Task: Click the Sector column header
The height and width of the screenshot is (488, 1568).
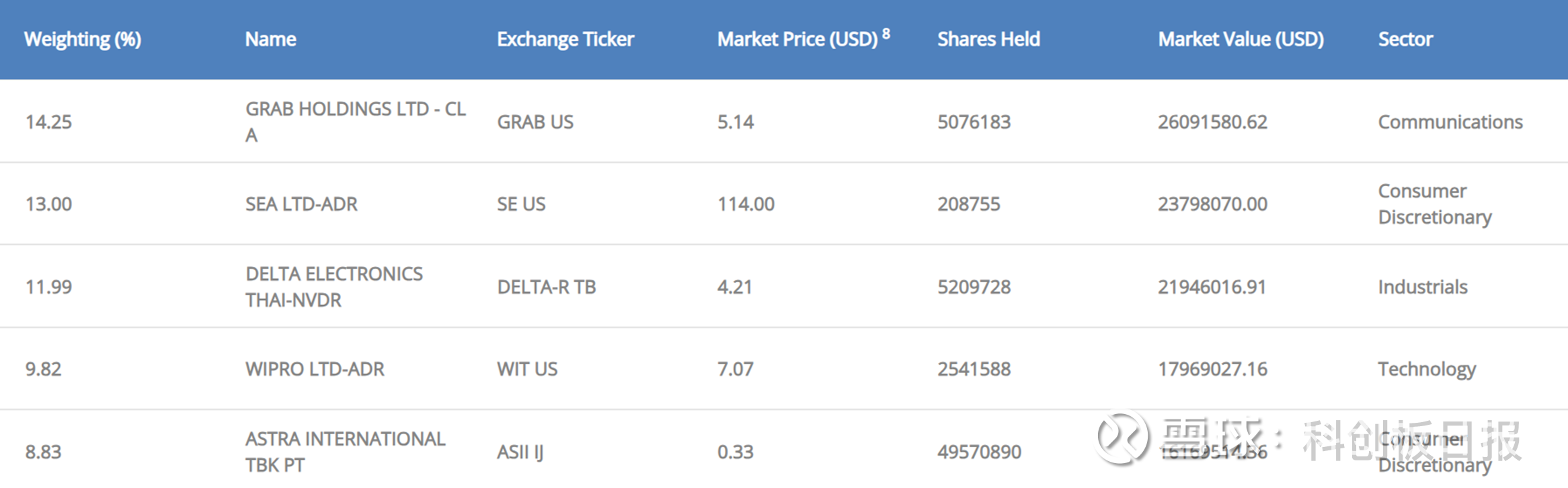Action: [1405, 40]
